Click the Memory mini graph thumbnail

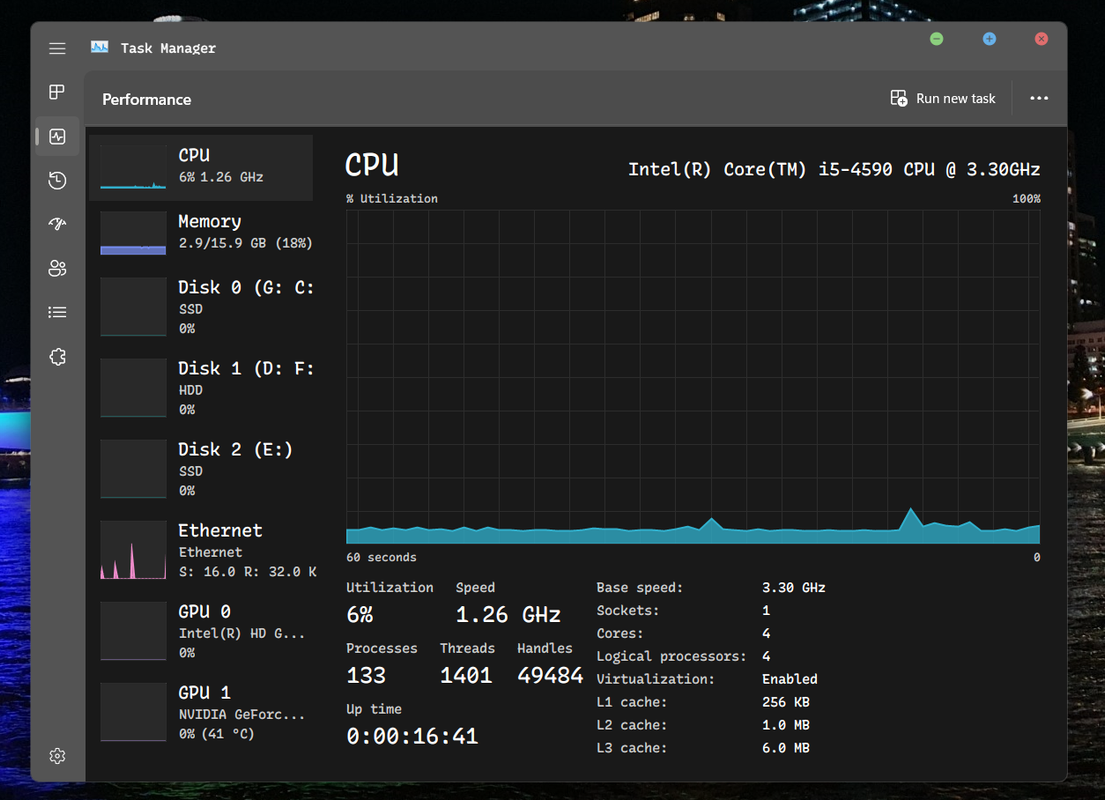[x=133, y=233]
